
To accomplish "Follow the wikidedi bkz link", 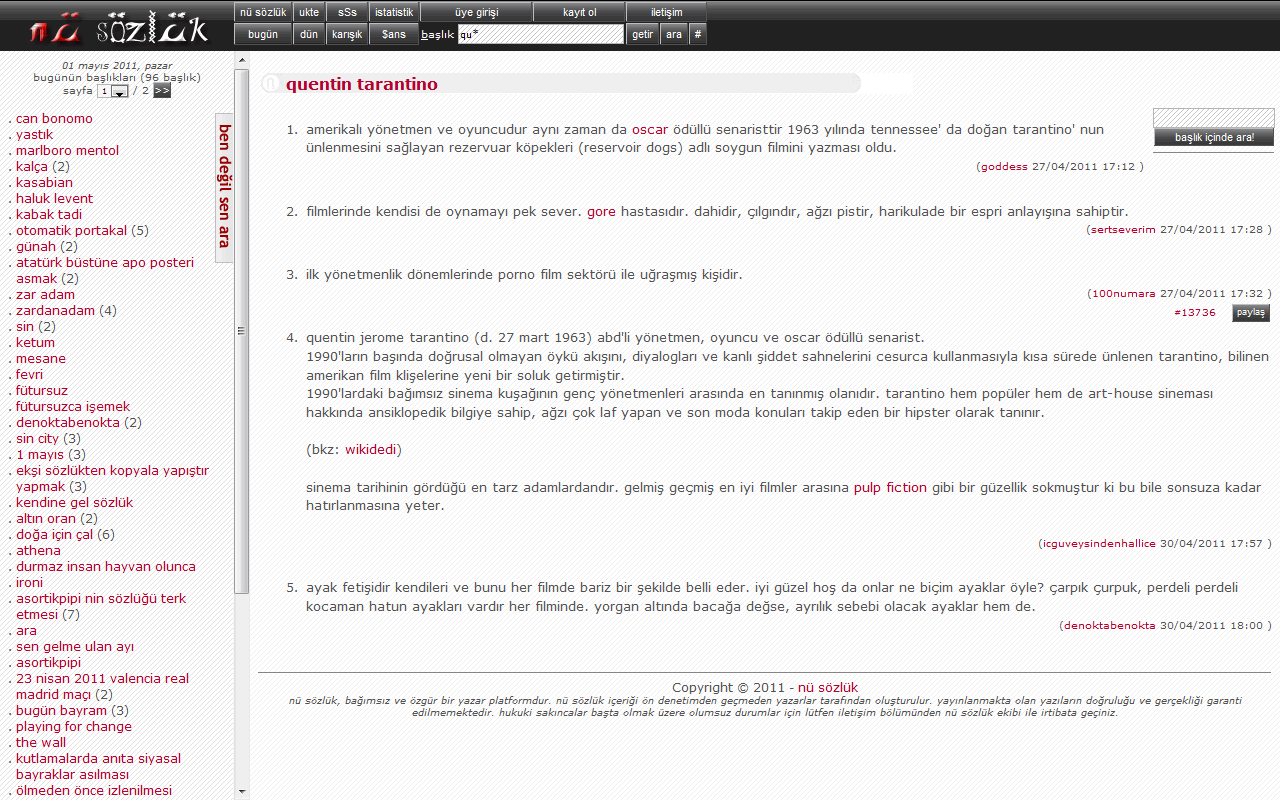I will (x=371, y=450).
